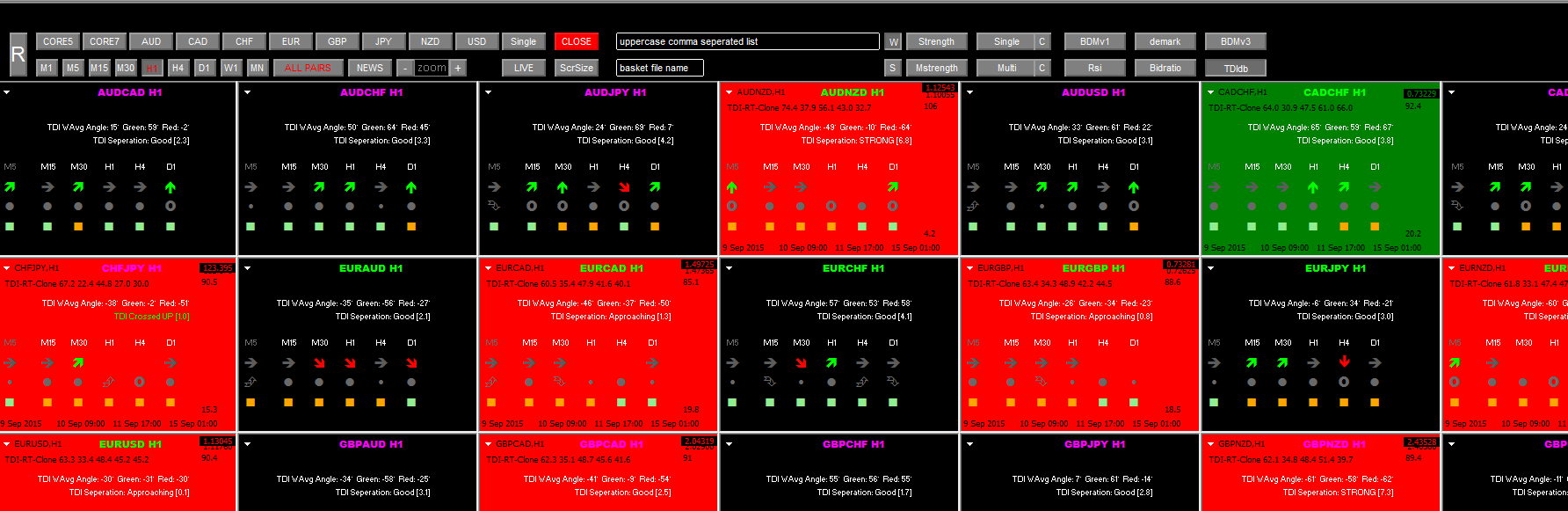This screenshot has height=511, width=1568.
Task: Click the green arrow under H1 in AUDCHF
Action: coord(350,187)
